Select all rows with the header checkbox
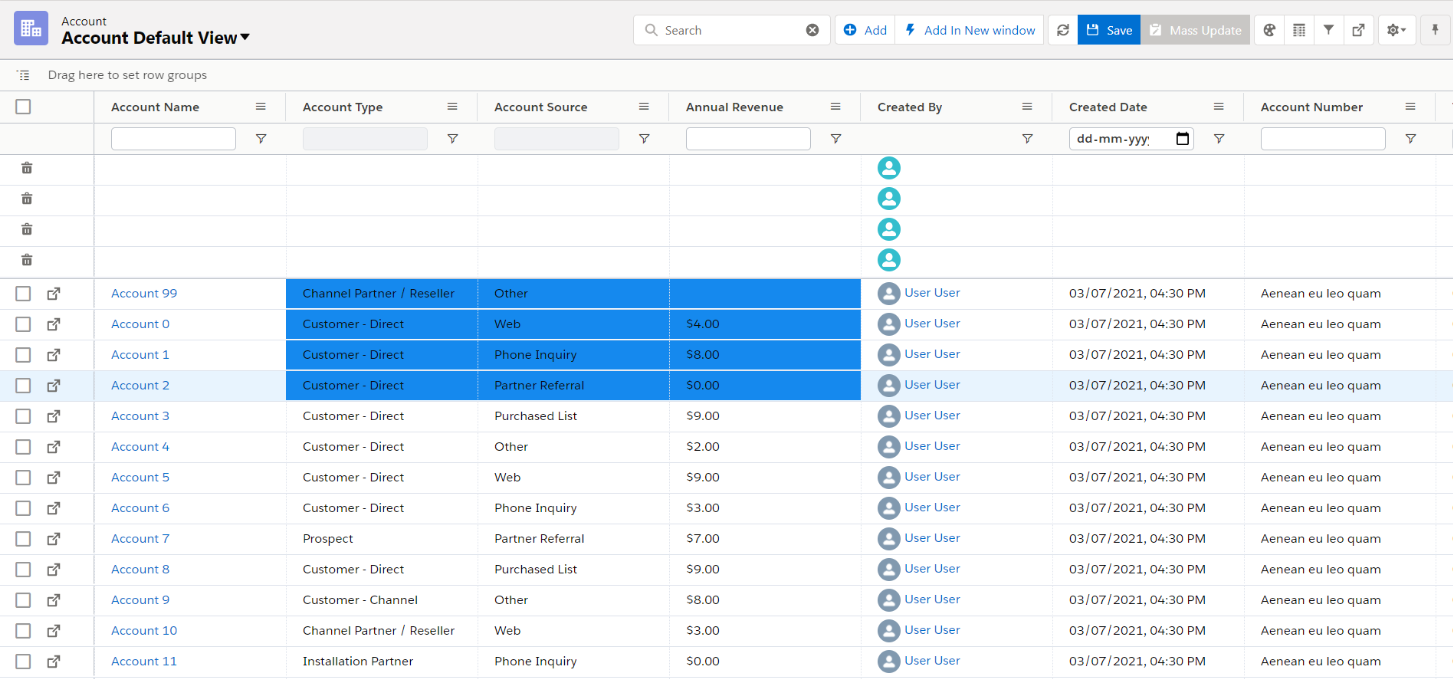 (23, 107)
